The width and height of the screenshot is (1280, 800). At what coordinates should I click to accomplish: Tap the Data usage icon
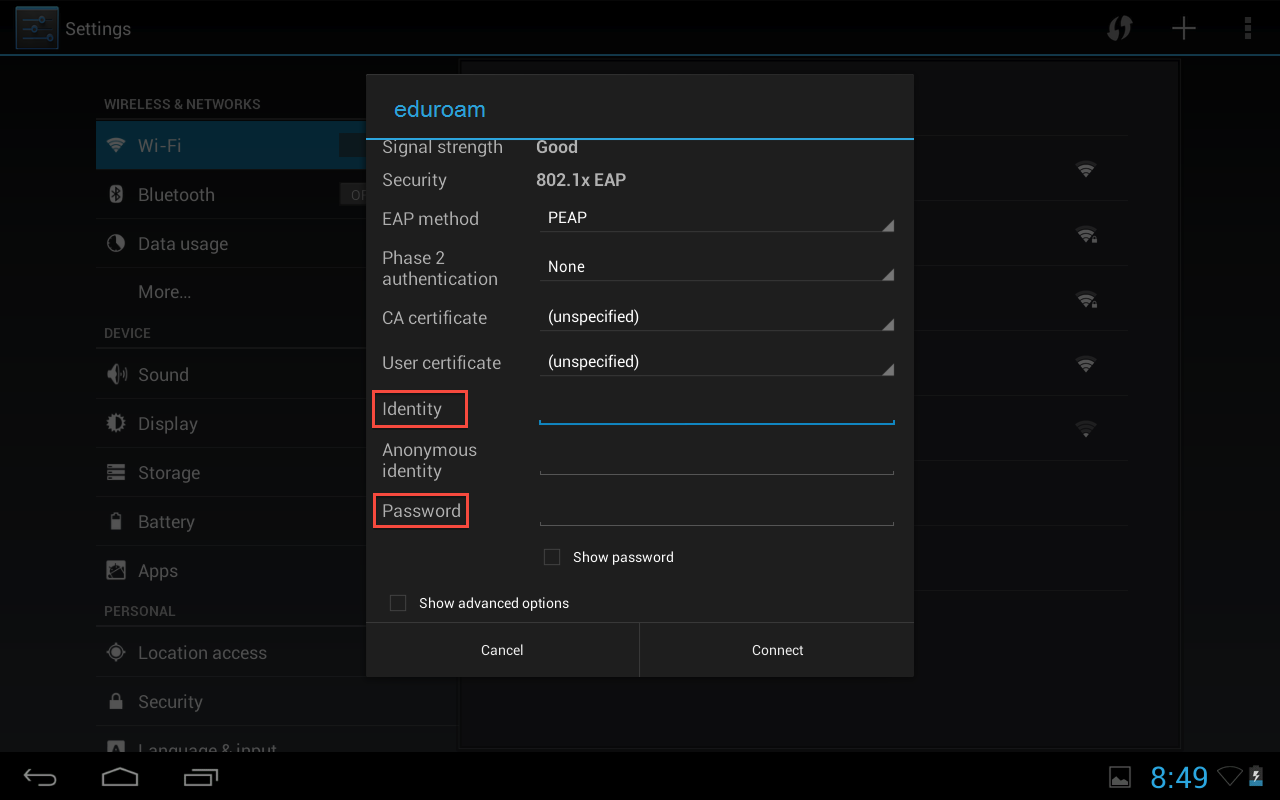tap(116, 243)
